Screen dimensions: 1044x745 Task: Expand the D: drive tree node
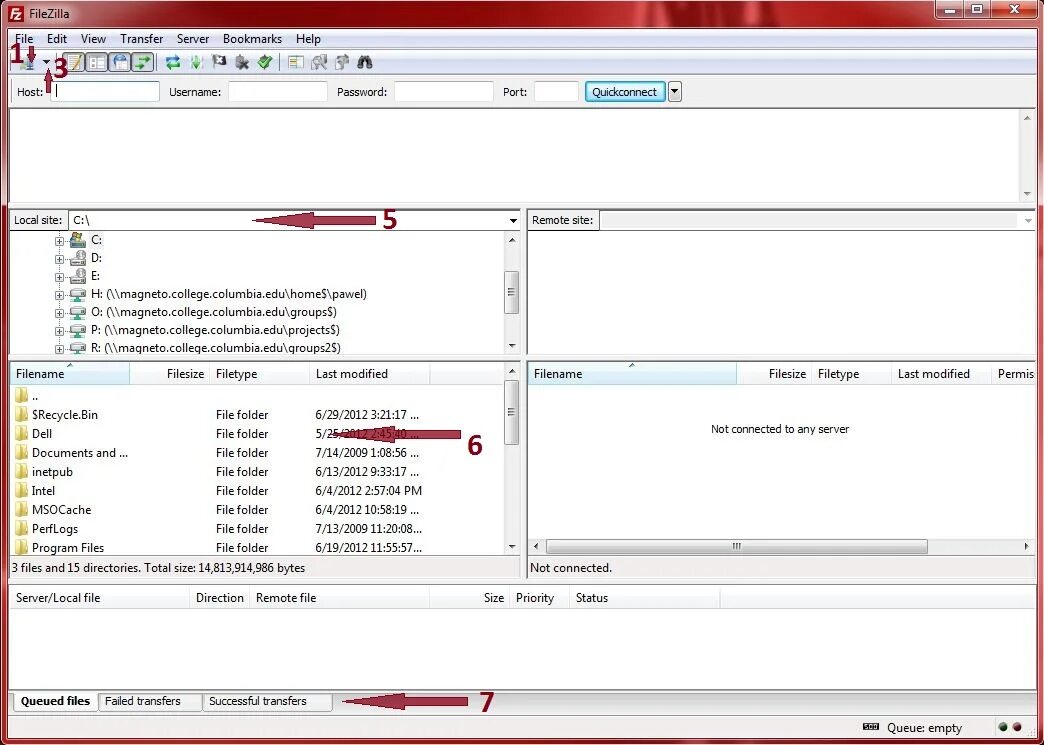[x=59, y=258]
